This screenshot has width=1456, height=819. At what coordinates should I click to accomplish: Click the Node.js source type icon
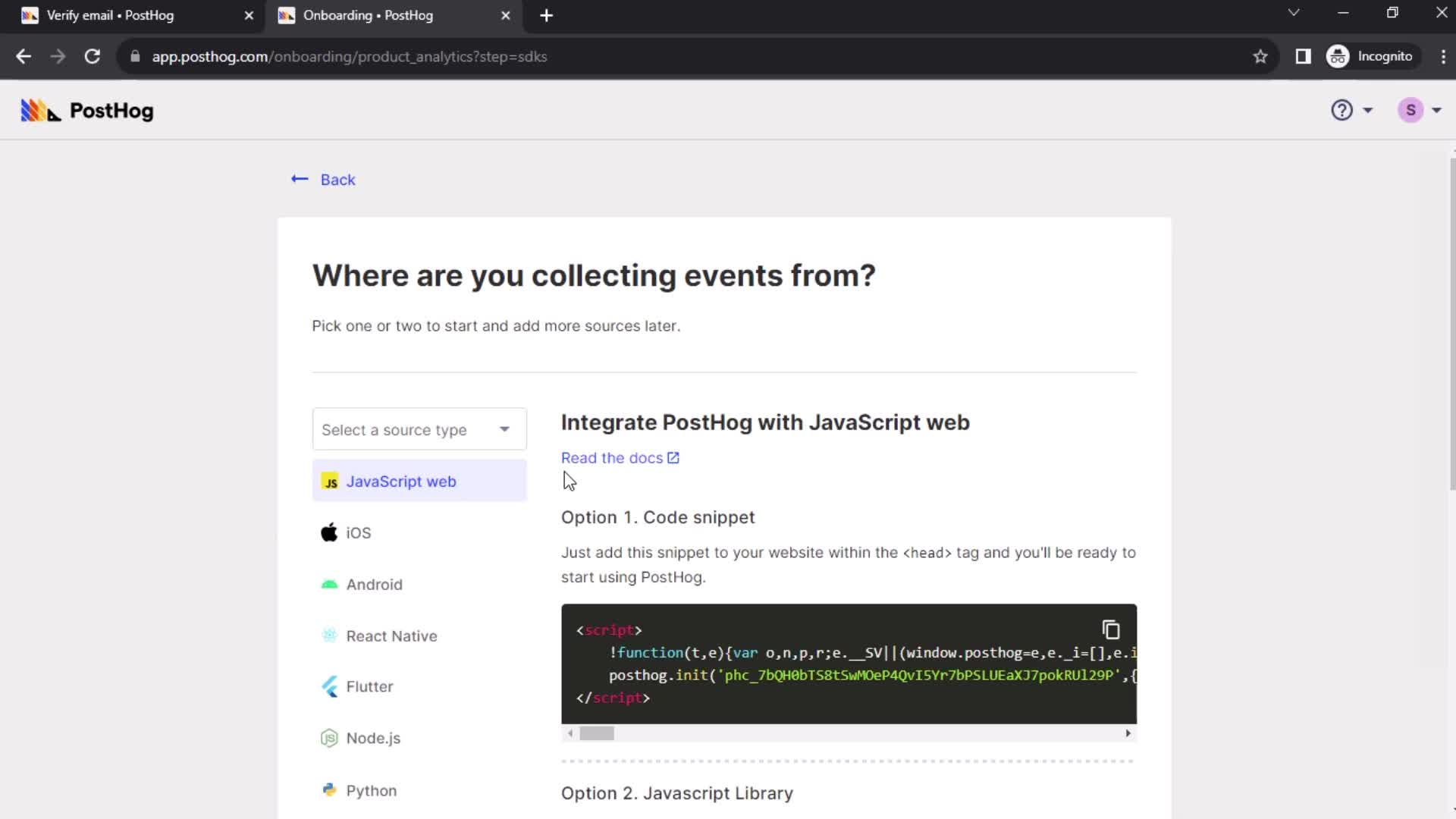pos(329,738)
